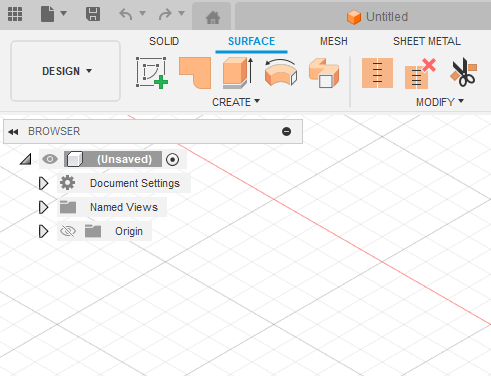Collapse the (Unsaved) root component
Image resolution: width=491 pixels, height=376 pixels.
pos(26,159)
